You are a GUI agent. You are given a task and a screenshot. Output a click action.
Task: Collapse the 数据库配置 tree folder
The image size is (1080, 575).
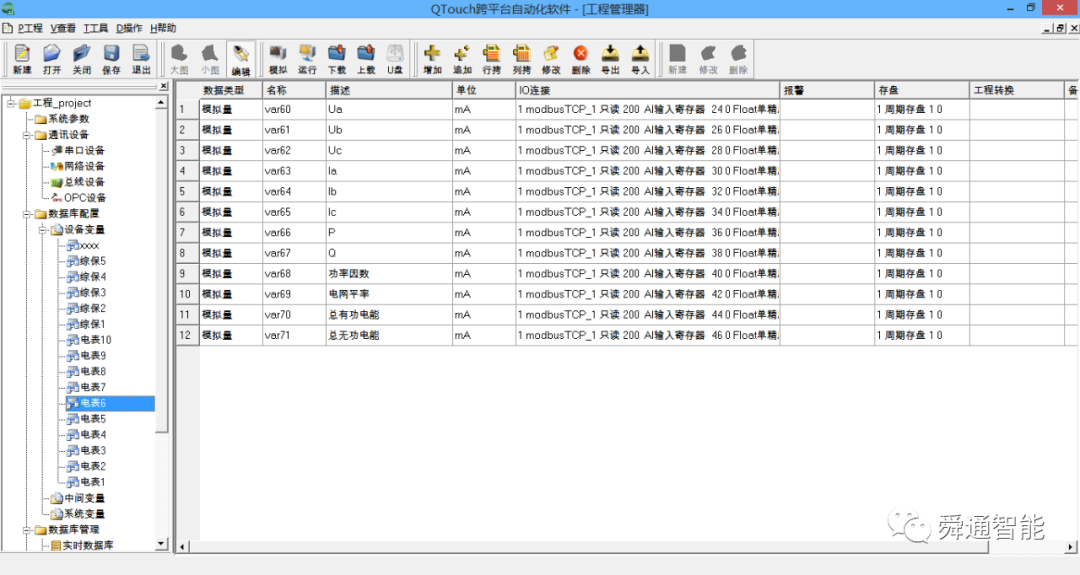[27, 214]
